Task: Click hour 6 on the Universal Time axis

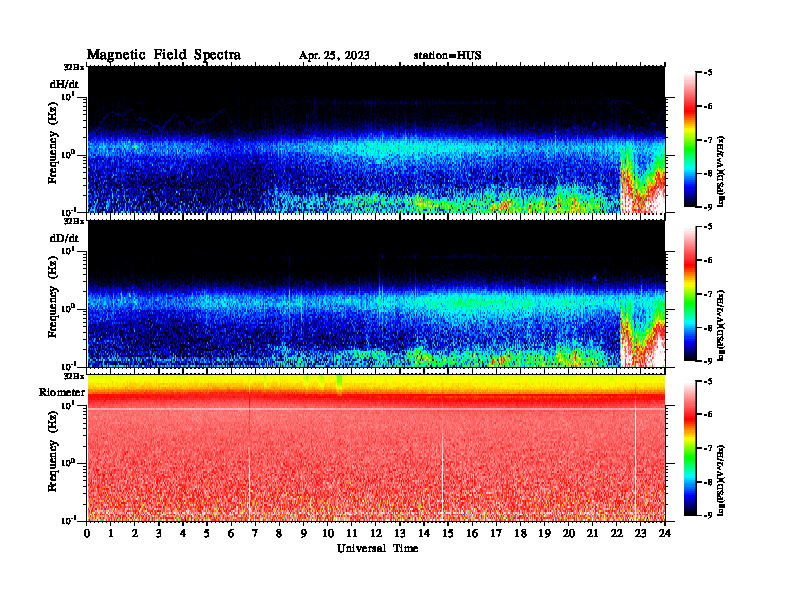Action: [231, 533]
